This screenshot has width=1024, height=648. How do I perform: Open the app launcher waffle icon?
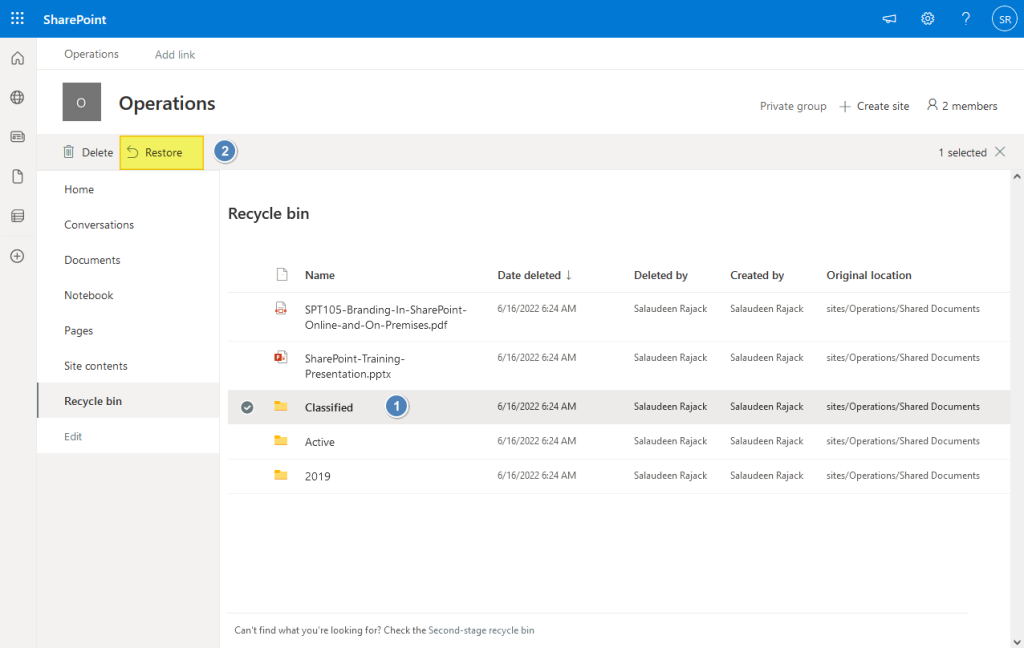pos(18,18)
